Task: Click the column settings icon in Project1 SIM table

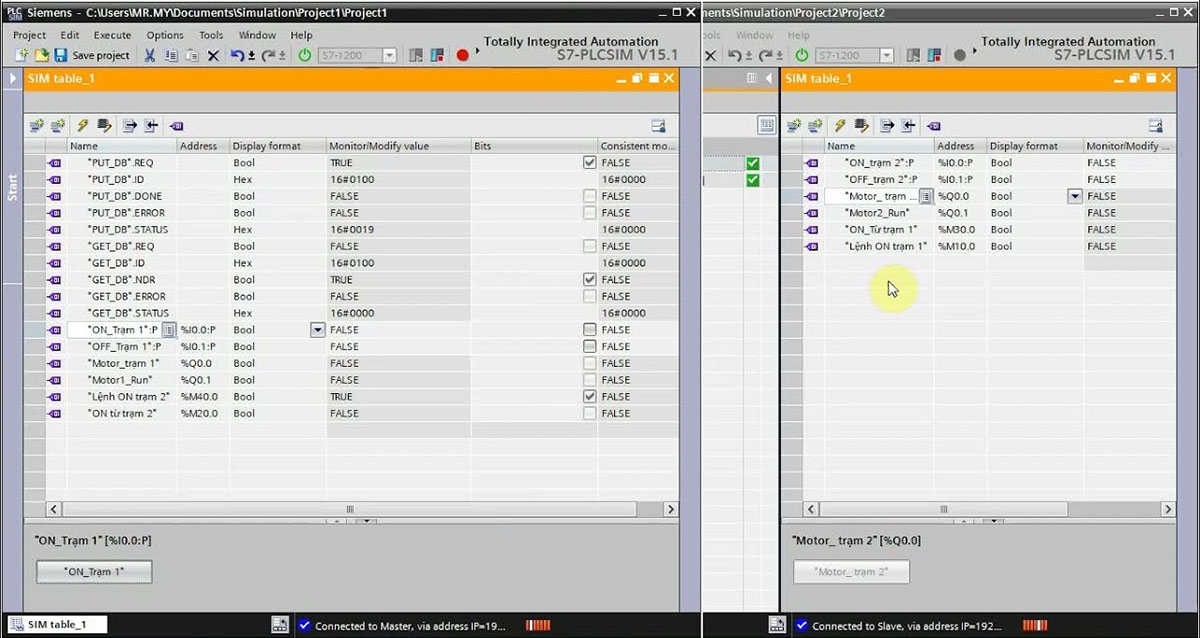Action: [x=658, y=126]
